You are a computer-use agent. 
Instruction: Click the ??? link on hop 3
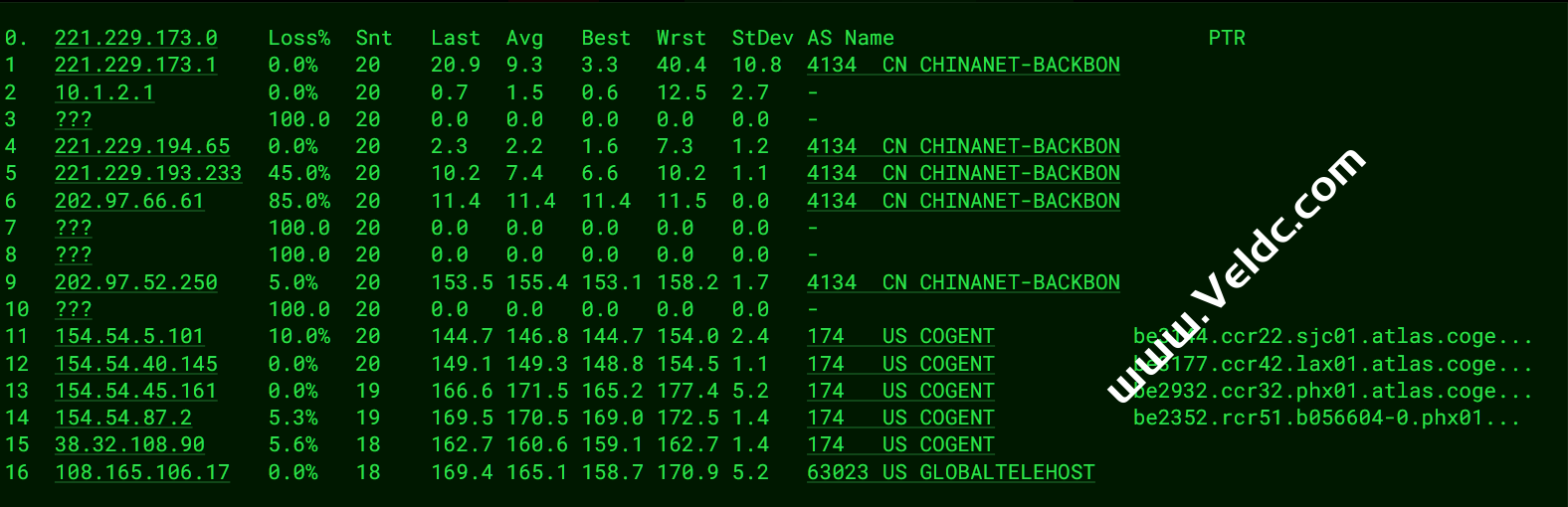(x=74, y=119)
